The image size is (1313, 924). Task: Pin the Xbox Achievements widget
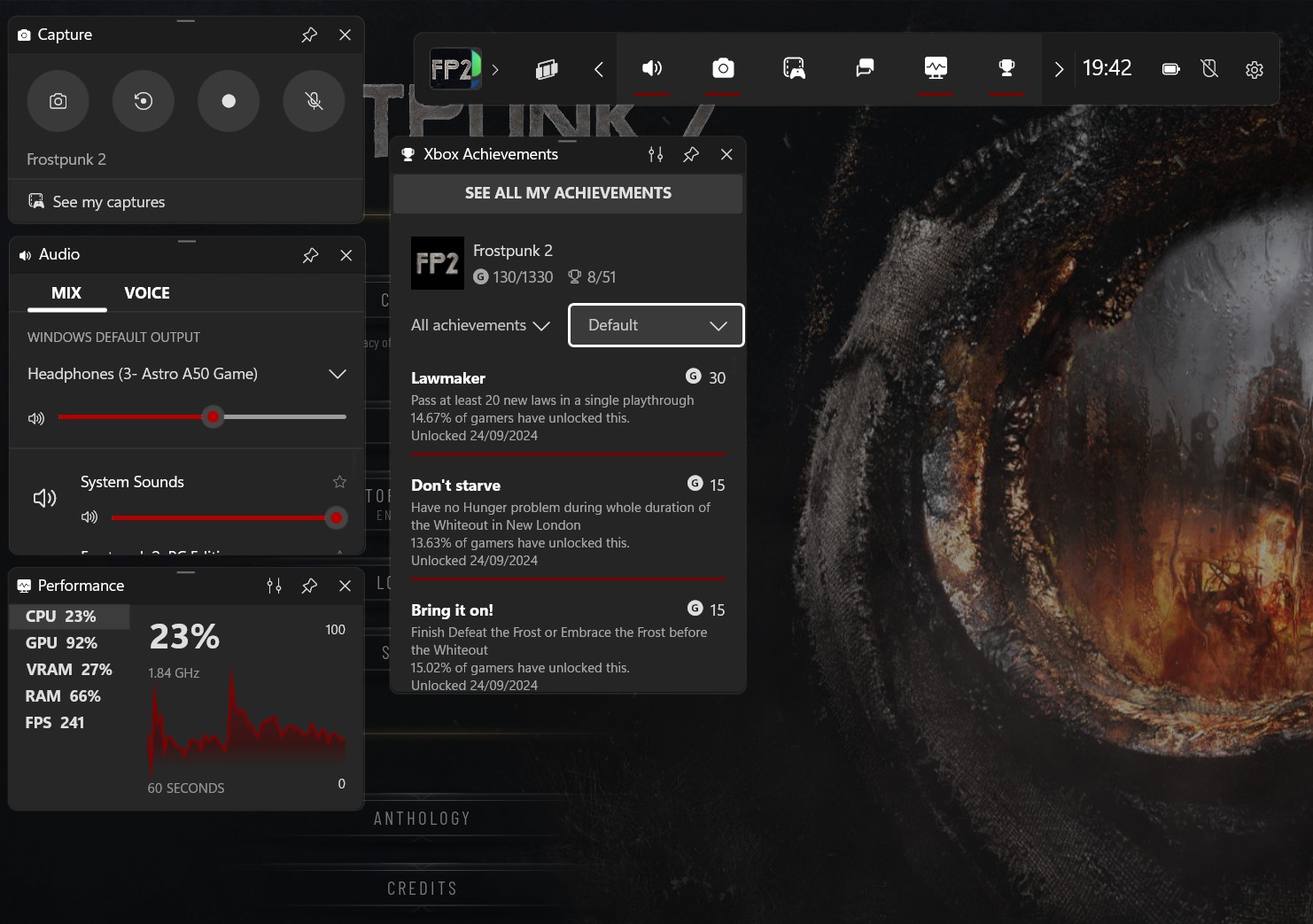point(691,154)
